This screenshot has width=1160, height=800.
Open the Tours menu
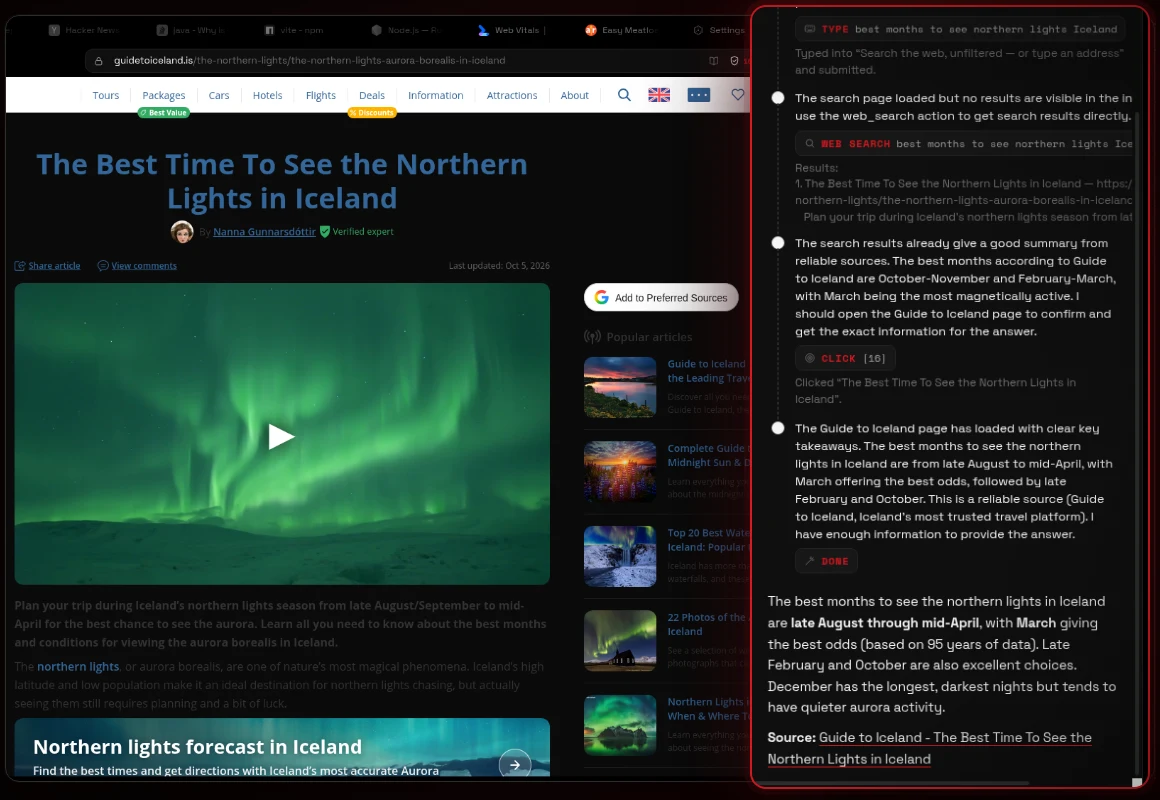pos(106,95)
